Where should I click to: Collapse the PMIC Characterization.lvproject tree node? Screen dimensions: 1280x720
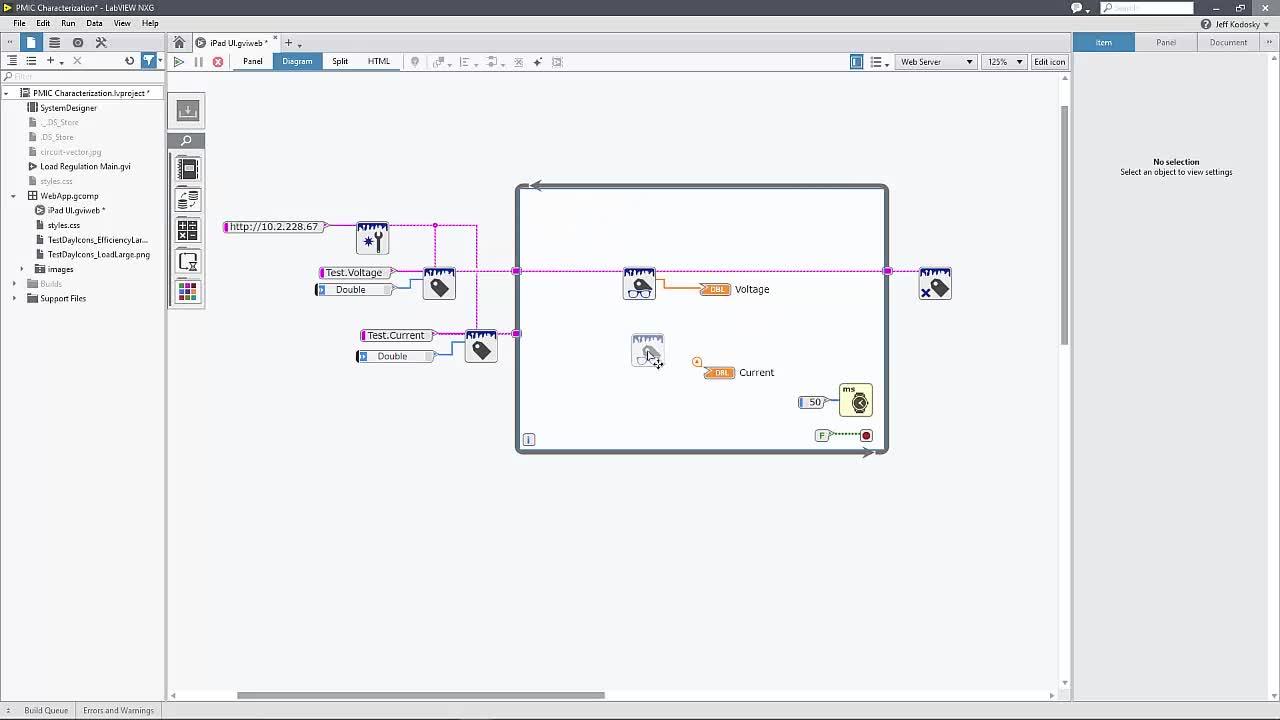(7, 92)
